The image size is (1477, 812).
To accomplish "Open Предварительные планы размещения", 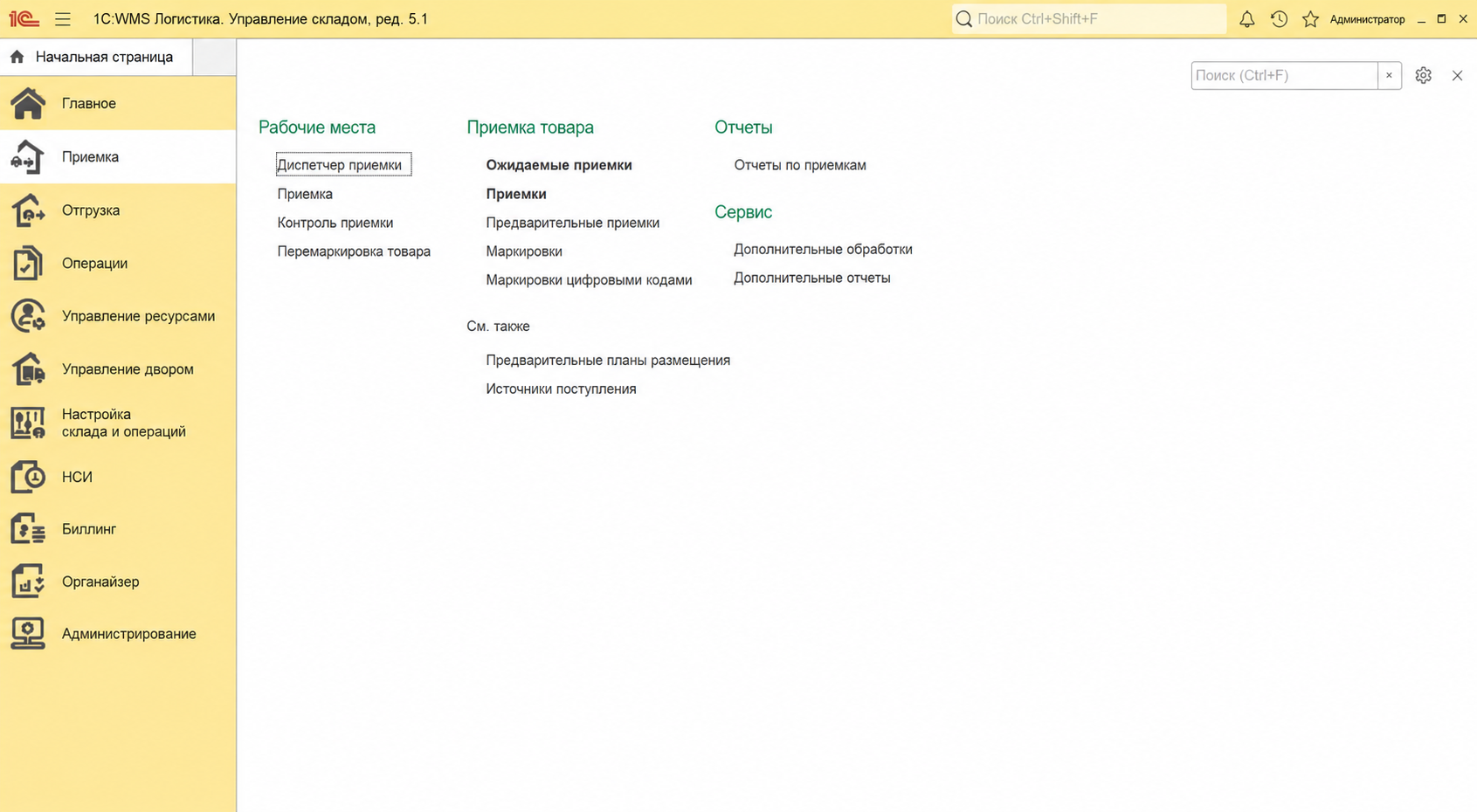I will pyautogui.click(x=608, y=361).
